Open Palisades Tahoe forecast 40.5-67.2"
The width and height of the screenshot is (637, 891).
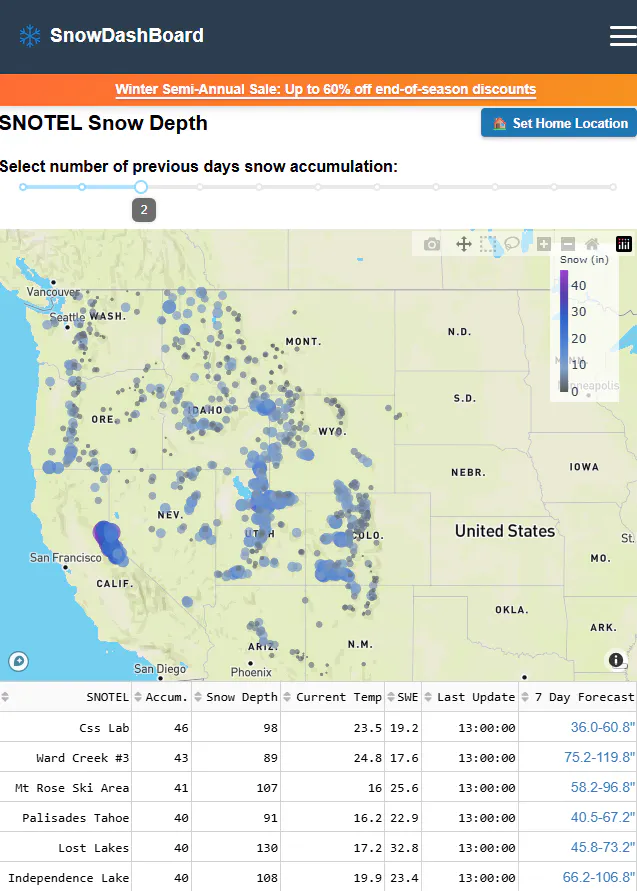pos(602,817)
